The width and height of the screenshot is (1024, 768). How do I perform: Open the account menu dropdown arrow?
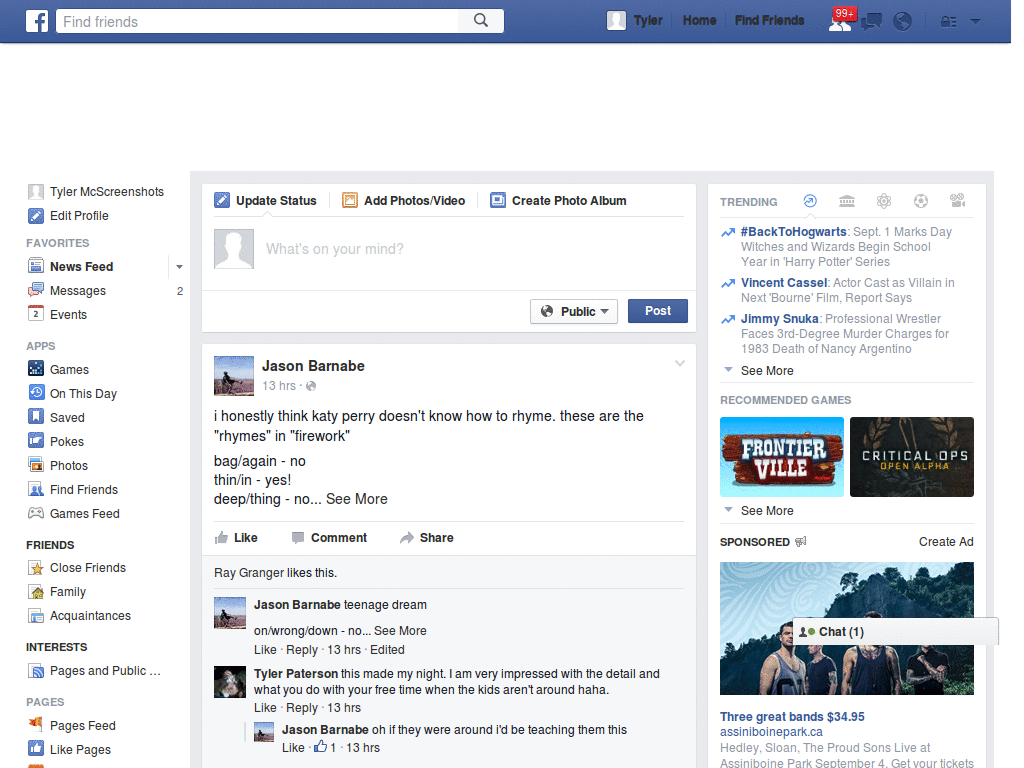click(x=975, y=22)
